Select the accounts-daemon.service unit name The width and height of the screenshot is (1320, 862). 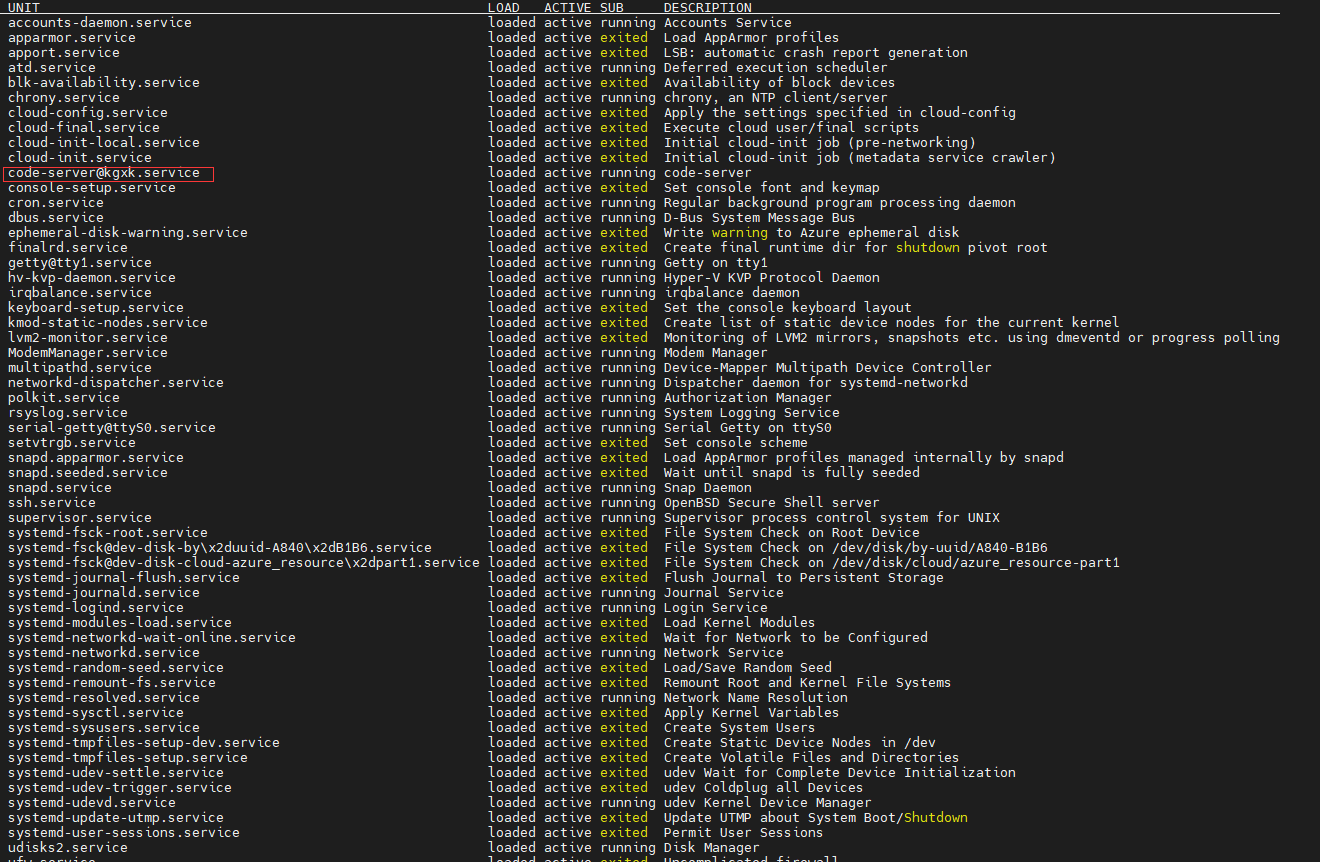point(100,23)
